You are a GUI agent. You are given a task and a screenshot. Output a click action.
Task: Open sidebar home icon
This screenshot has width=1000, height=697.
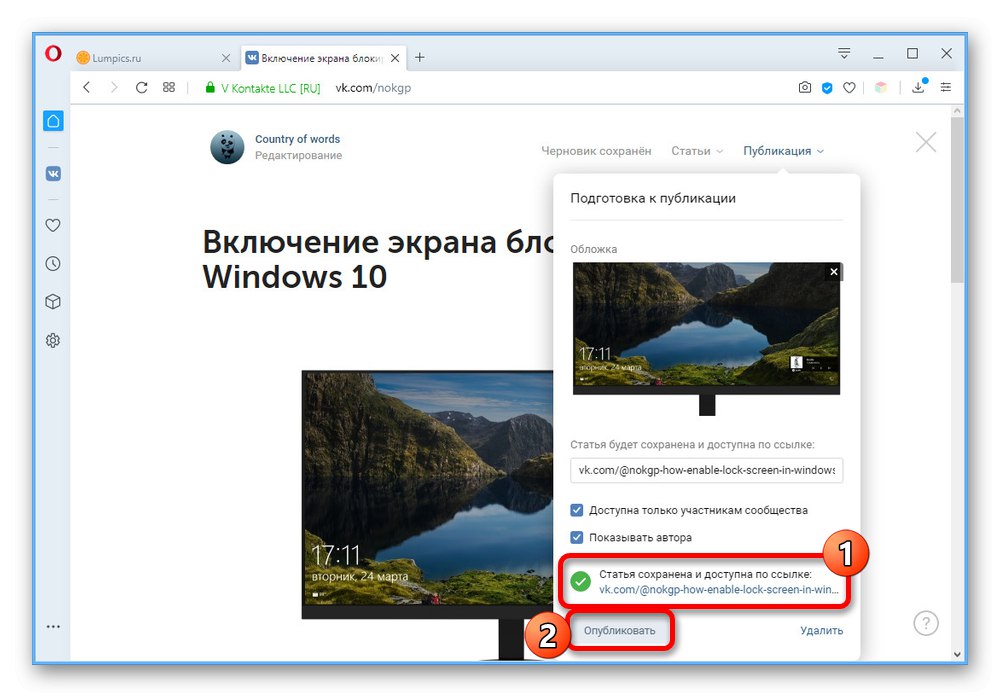click(54, 121)
